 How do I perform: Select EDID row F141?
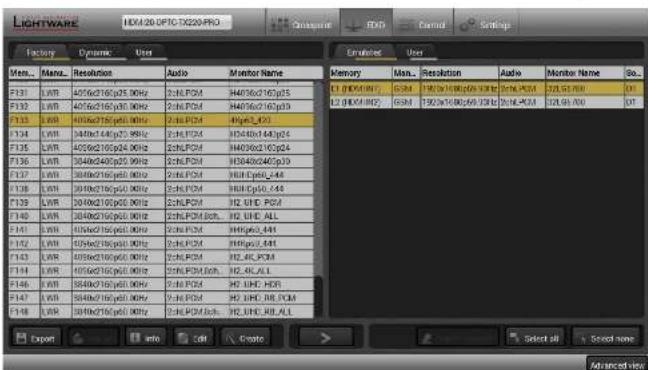point(161,229)
